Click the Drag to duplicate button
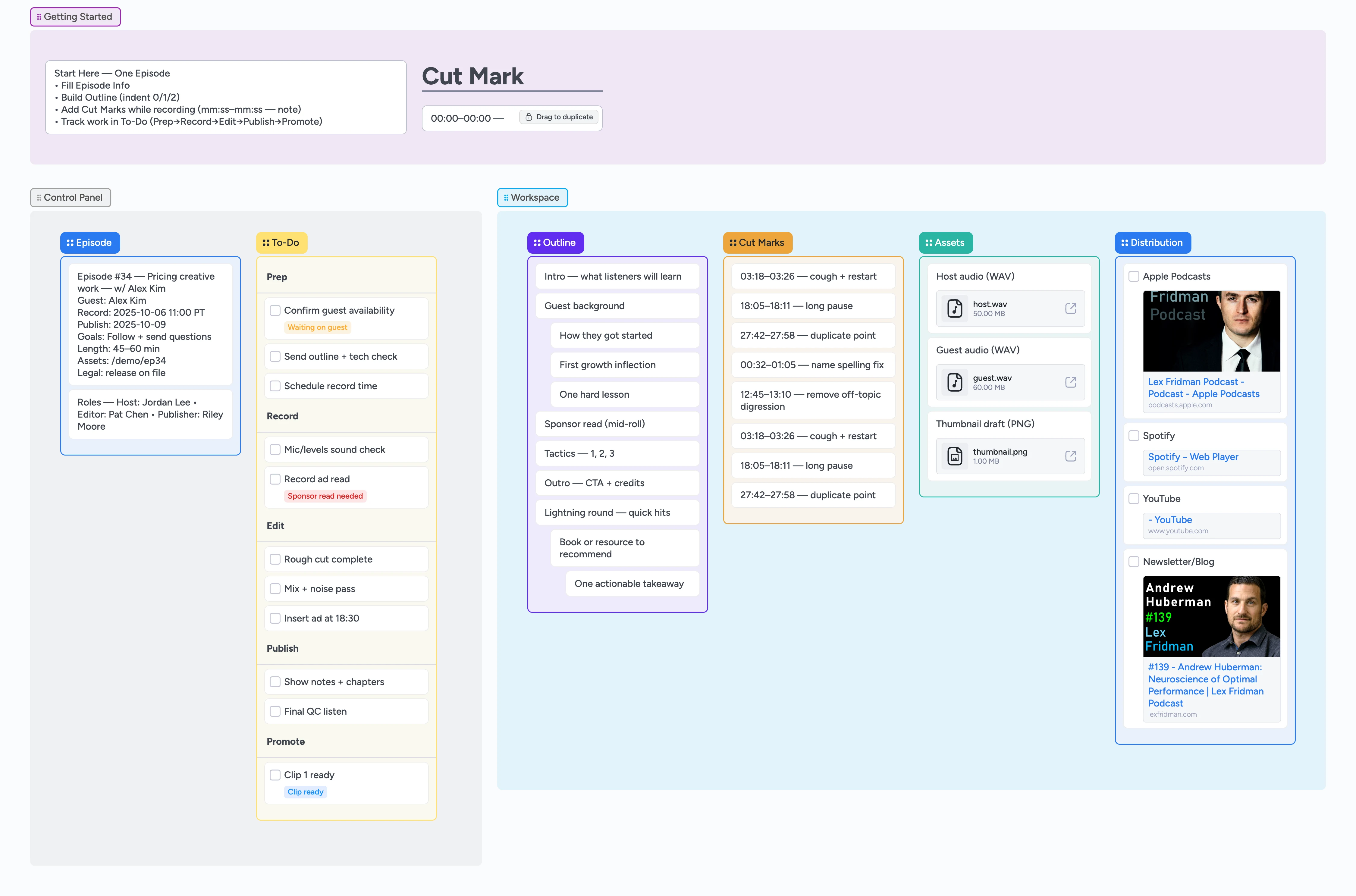The height and width of the screenshot is (896, 1356). click(558, 117)
